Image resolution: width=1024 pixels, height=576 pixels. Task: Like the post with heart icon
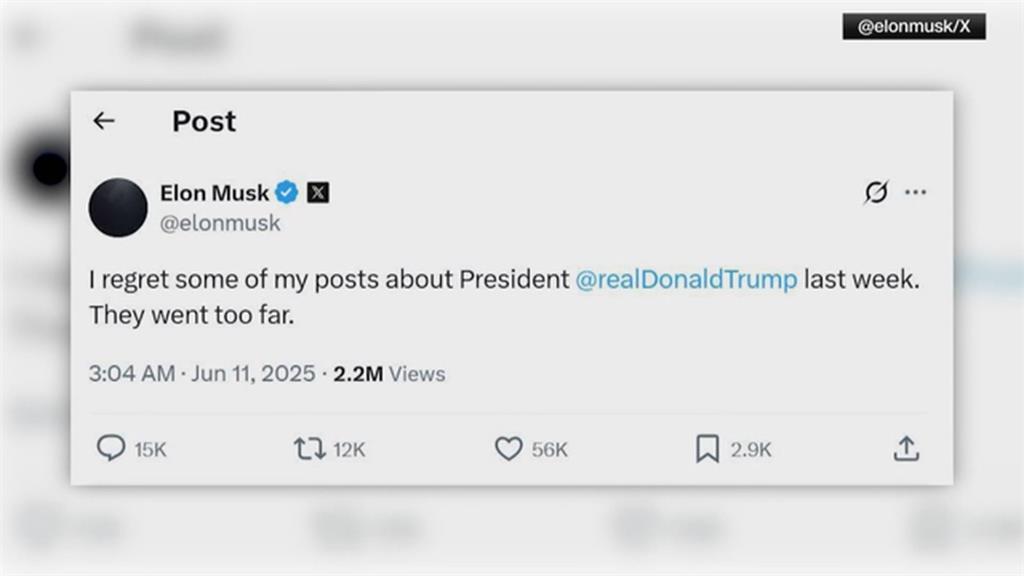509,449
